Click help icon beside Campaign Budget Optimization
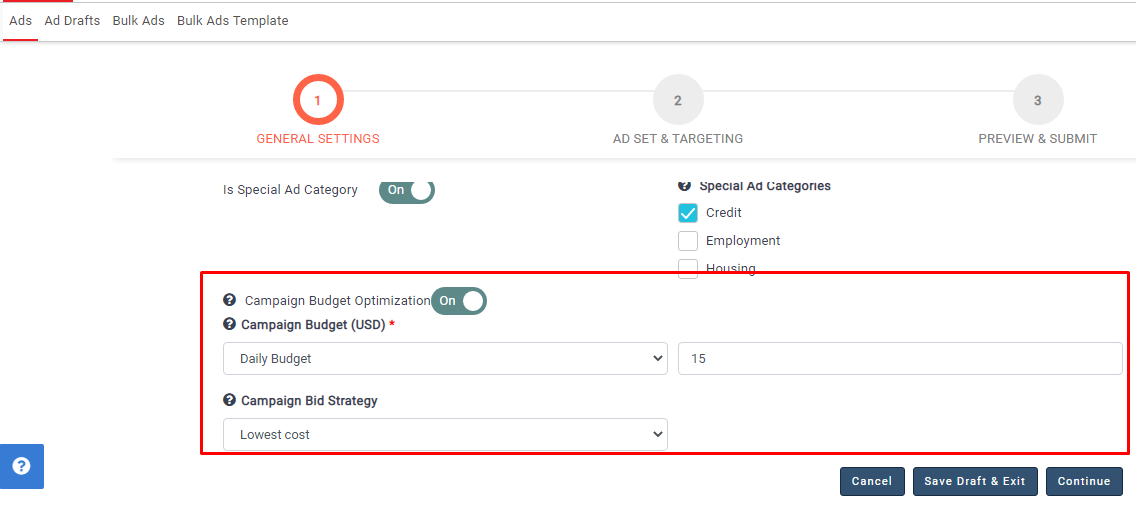Image resolution: width=1136 pixels, height=510 pixels. click(229, 300)
